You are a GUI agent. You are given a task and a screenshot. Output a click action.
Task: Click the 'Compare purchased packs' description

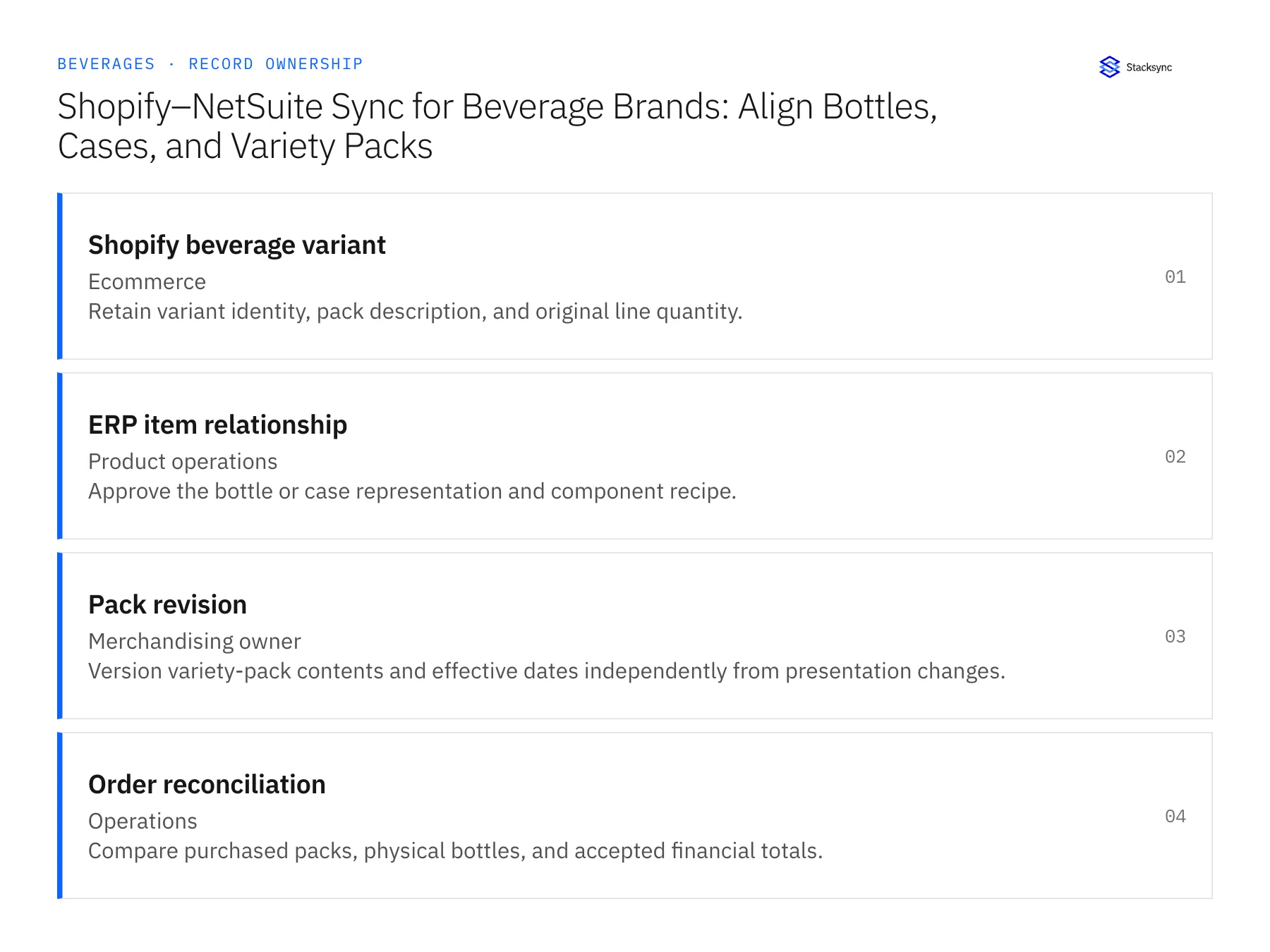tap(456, 850)
